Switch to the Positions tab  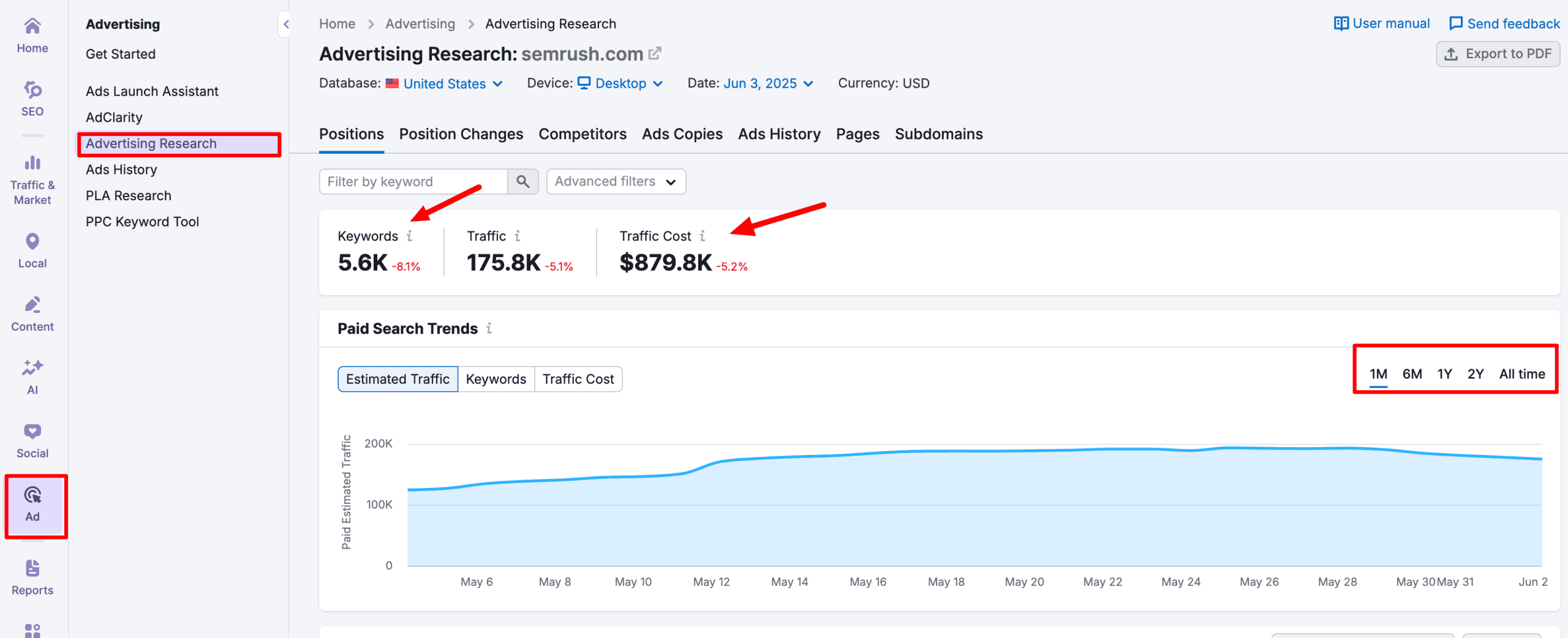click(x=352, y=134)
